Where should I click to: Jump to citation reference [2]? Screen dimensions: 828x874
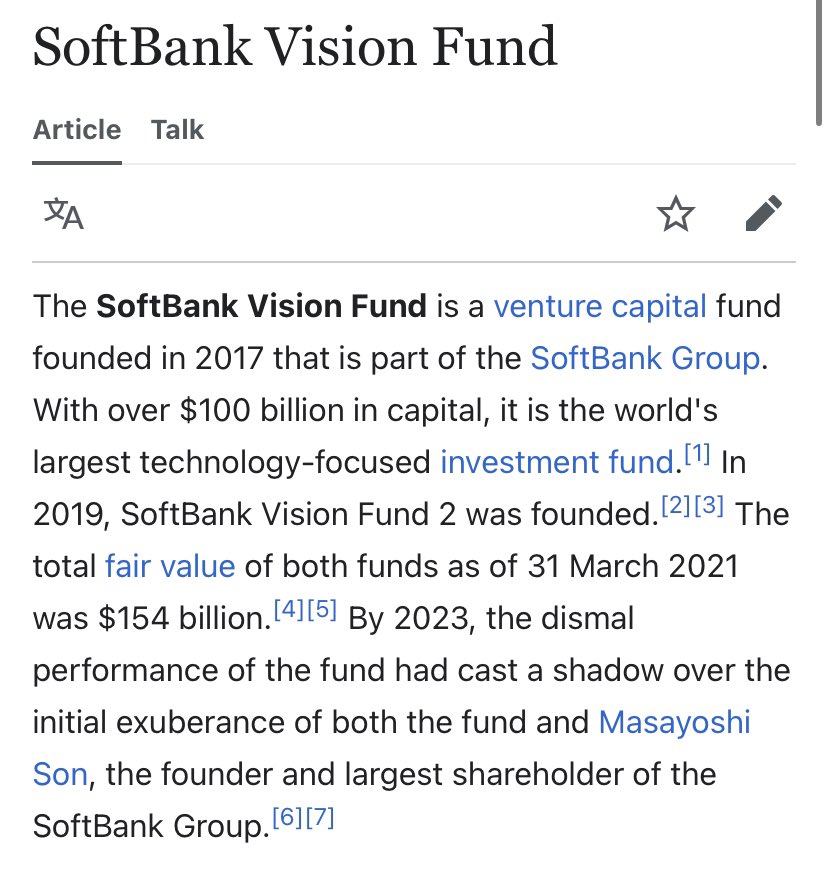coord(677,507)
